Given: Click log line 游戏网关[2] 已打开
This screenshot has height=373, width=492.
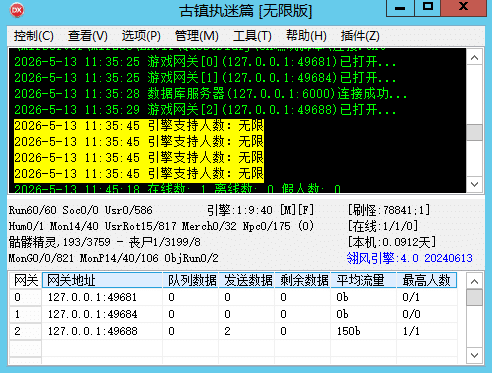Looking at the screenshot, I should click(205, 110).
